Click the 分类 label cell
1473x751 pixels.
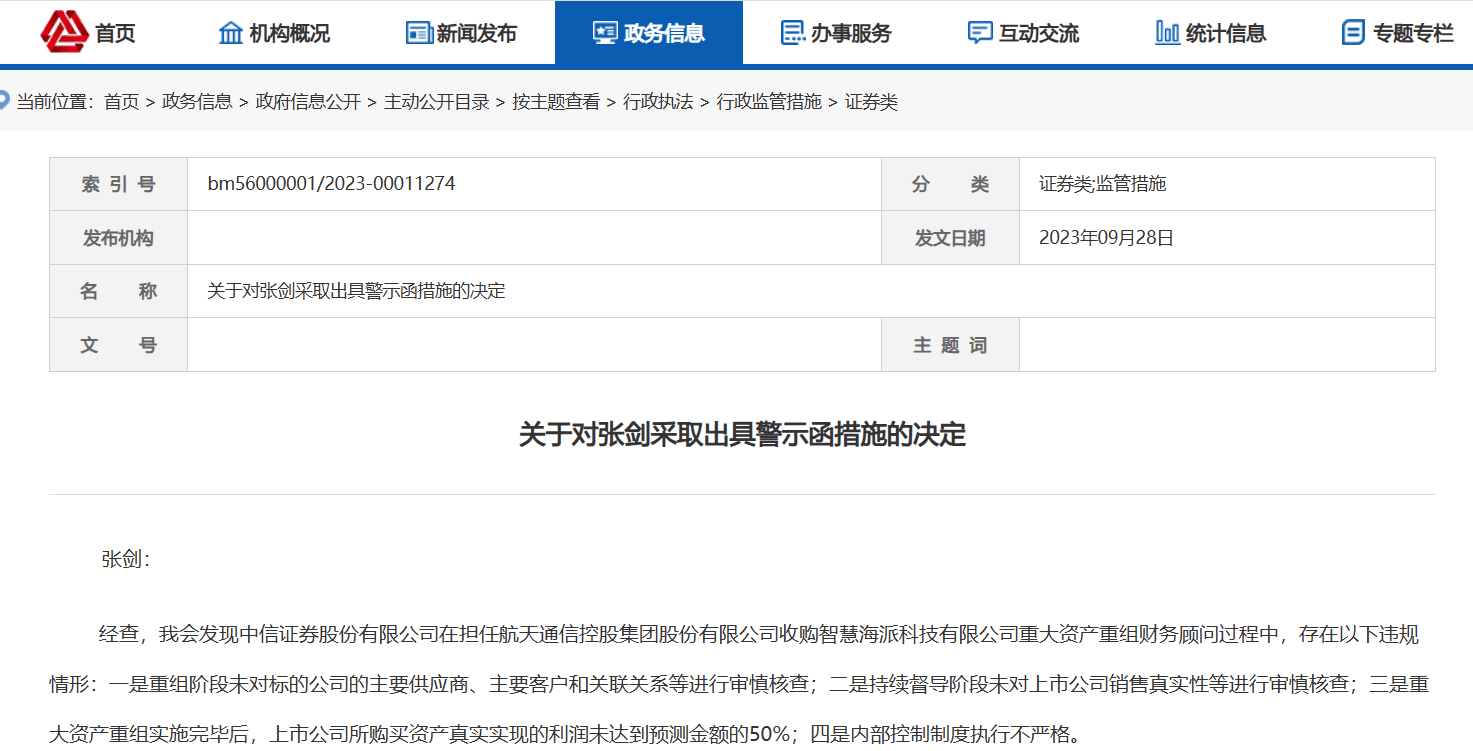(950, 184)
